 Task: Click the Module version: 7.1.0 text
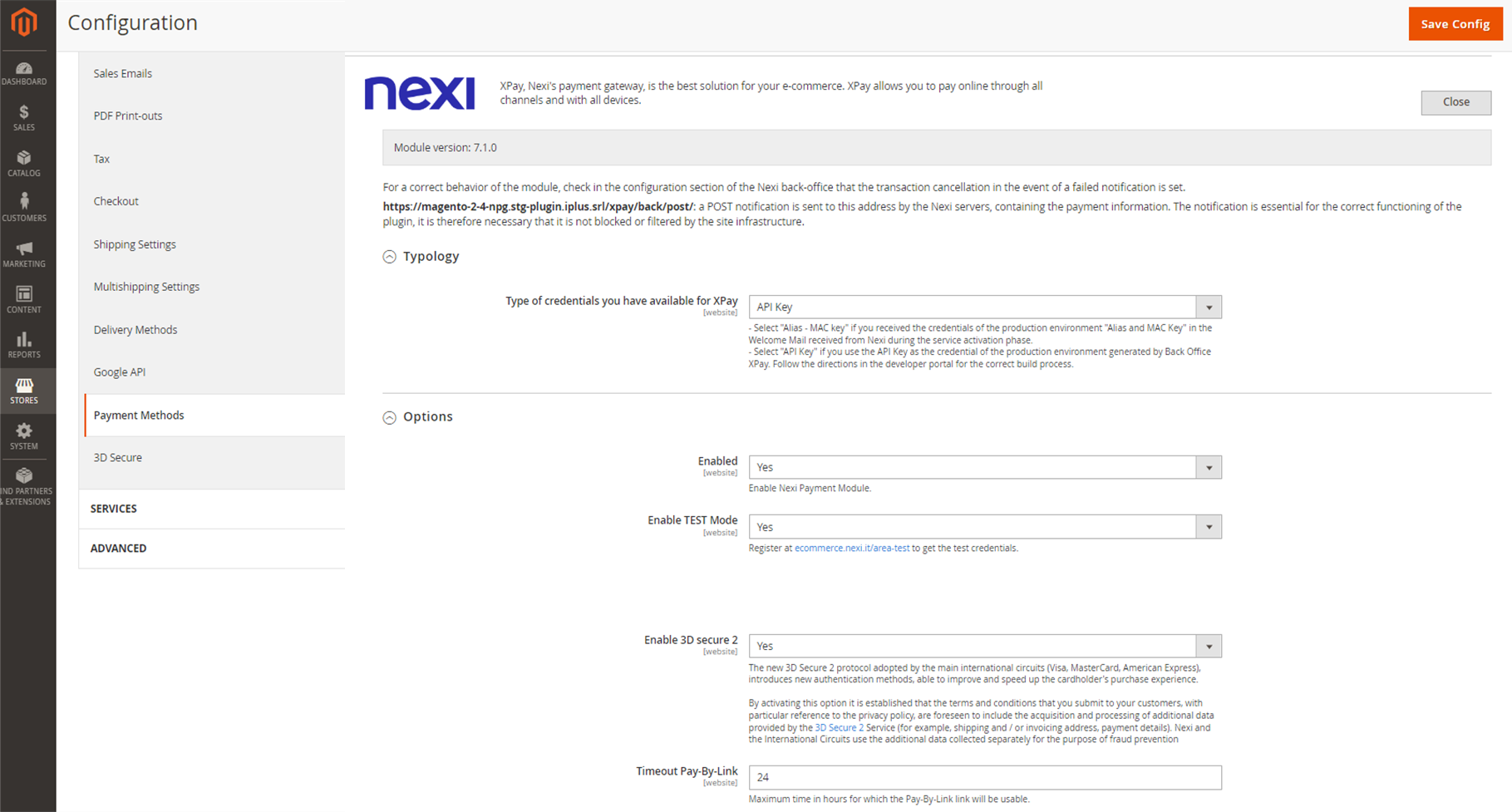446,148
